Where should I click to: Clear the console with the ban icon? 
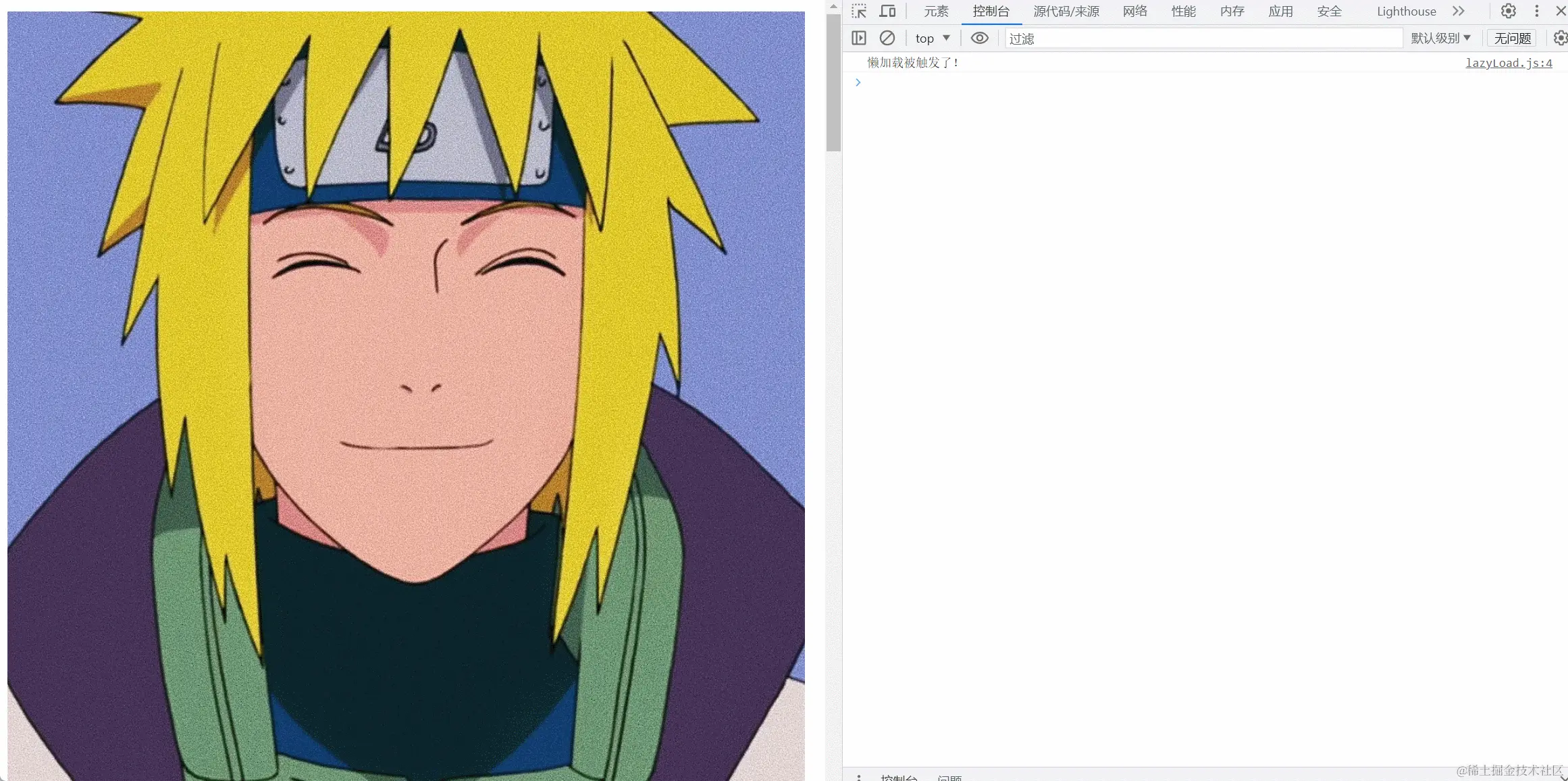[887, 39]
